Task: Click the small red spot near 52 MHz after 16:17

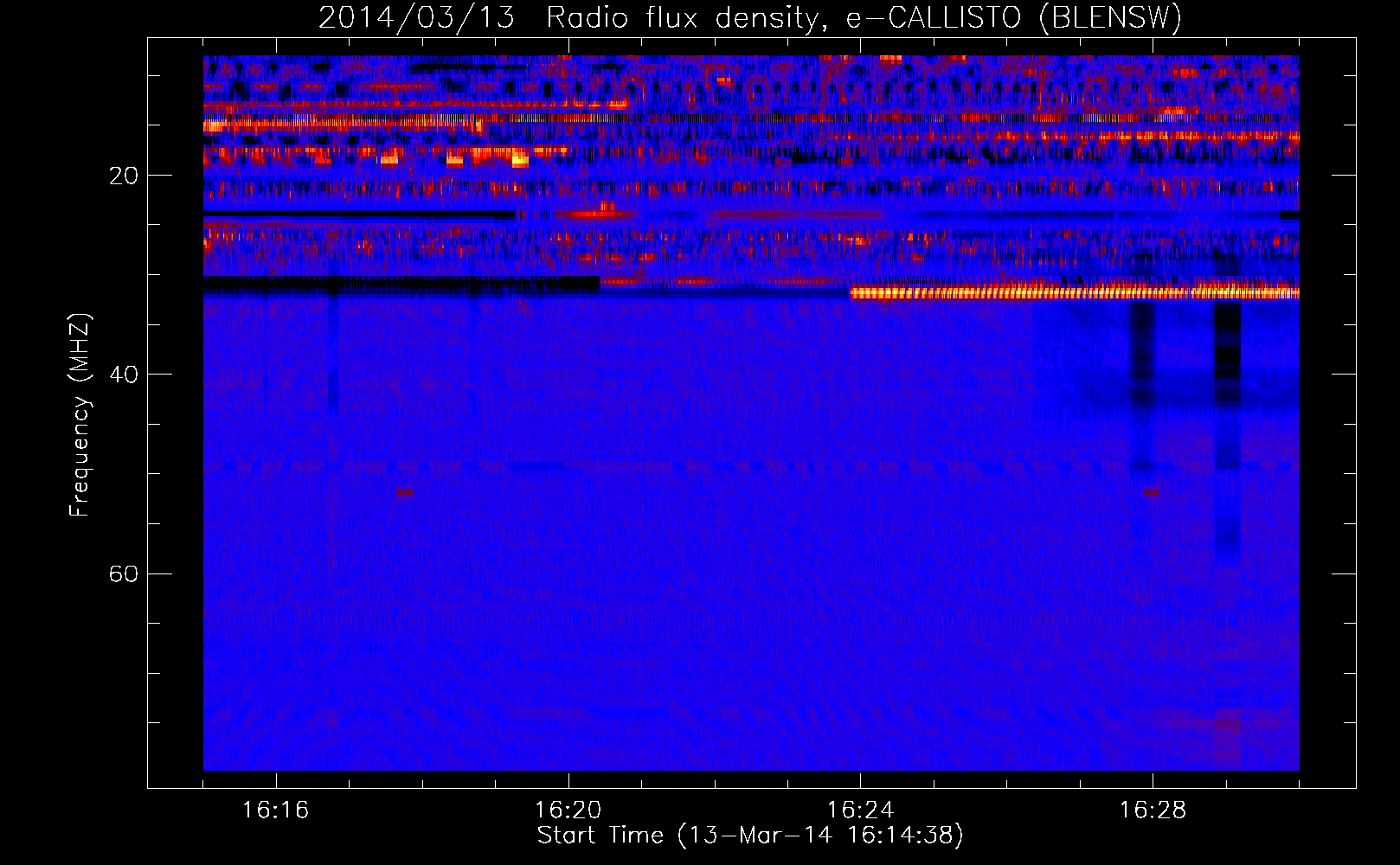Action: pos(404,493)
